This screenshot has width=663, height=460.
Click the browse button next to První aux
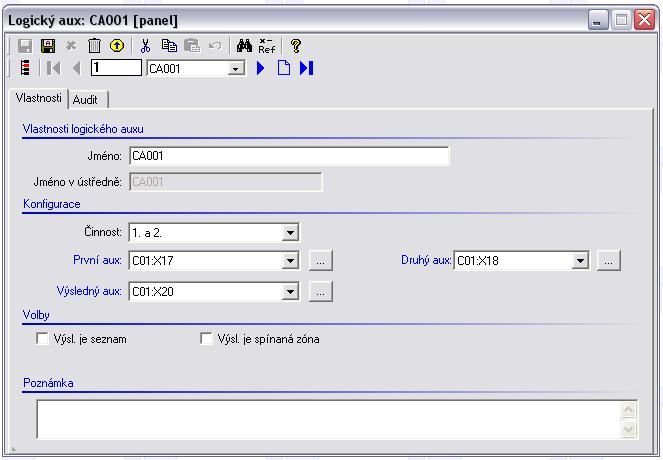(x=320, y=261)
